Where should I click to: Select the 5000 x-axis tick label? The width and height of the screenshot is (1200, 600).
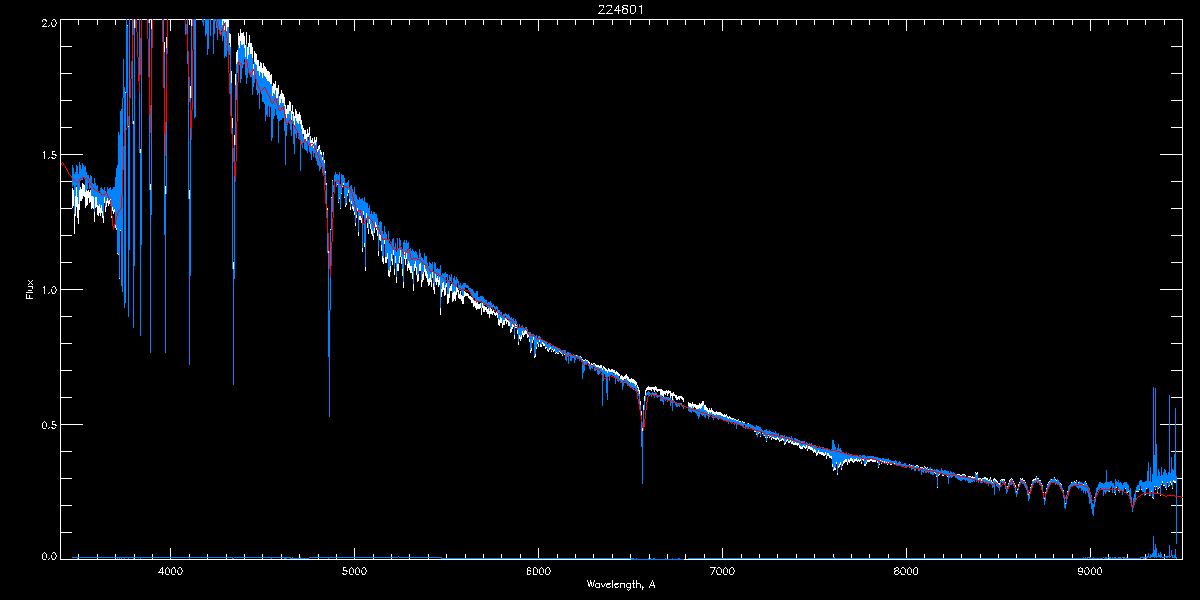(354, 570)
